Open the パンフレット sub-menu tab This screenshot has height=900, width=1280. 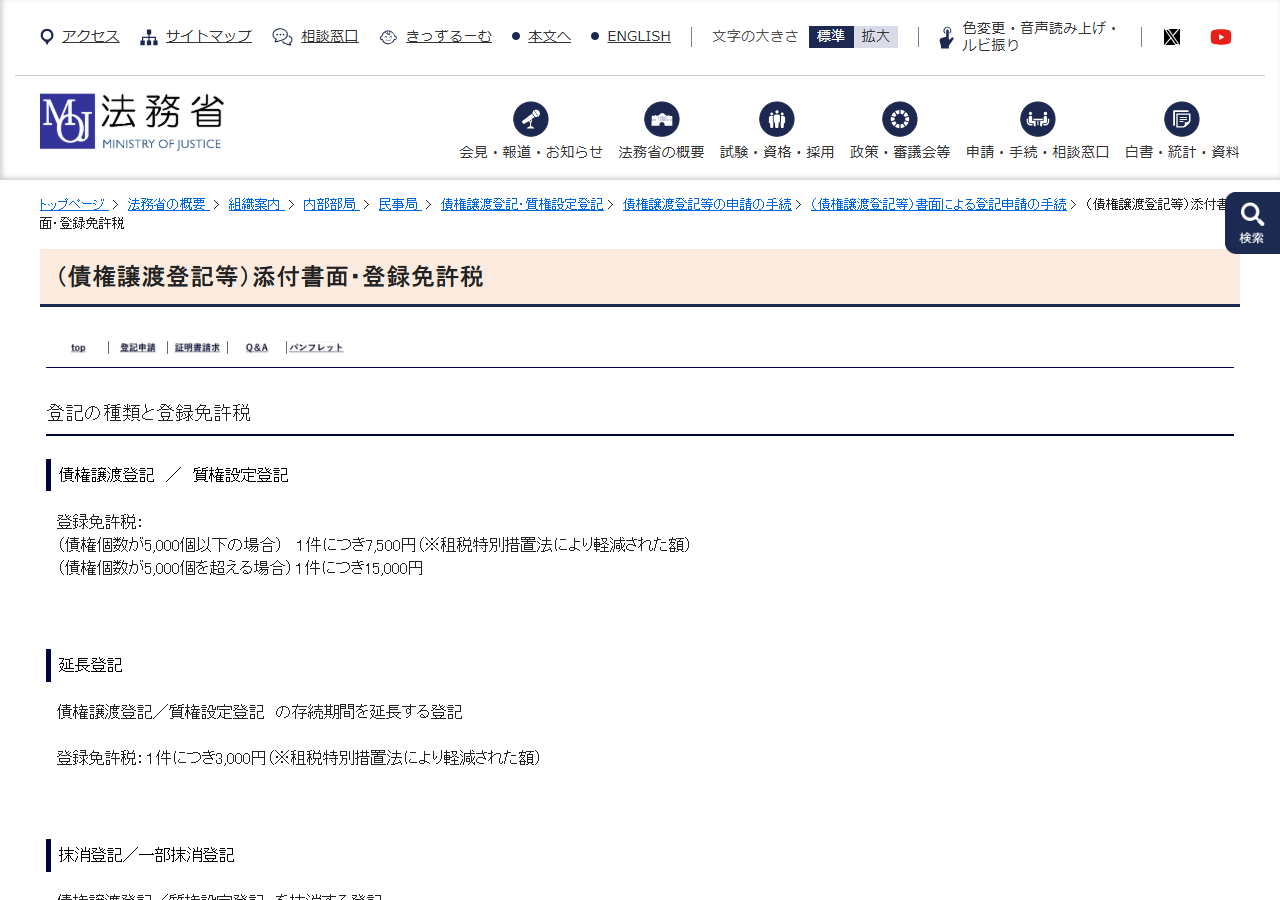coord(316,348)
